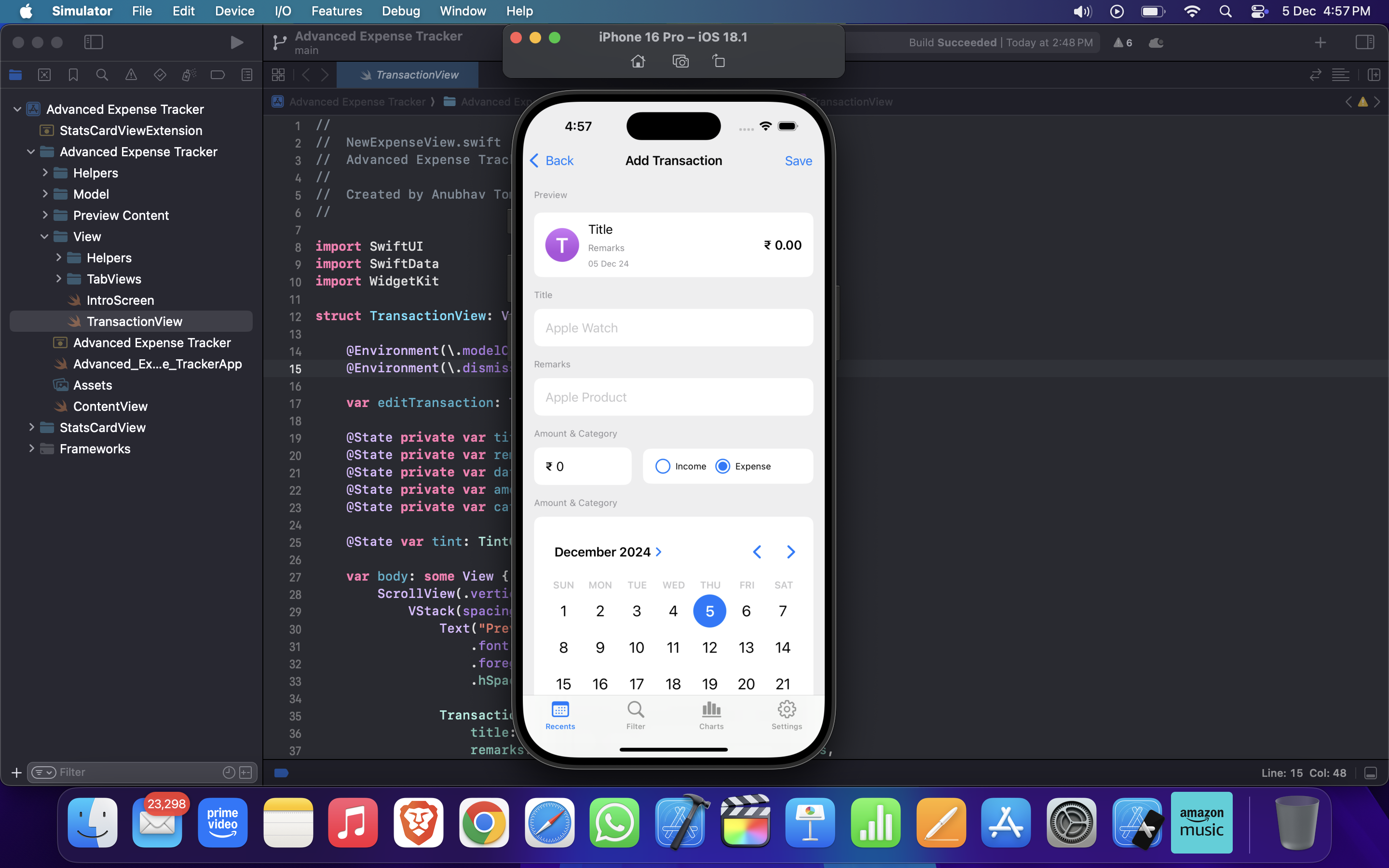The width and height of the screenshot is (1389, 868).
Task: Open the Issue navigator warning icon
Action: tap(132, 75)
